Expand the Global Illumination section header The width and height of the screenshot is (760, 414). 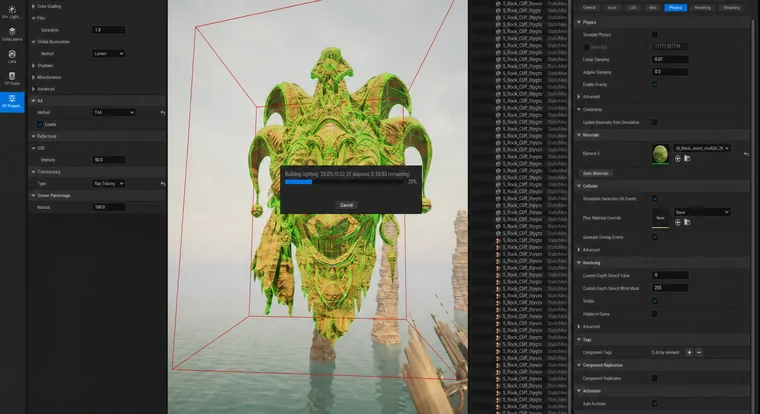point(96,42)
